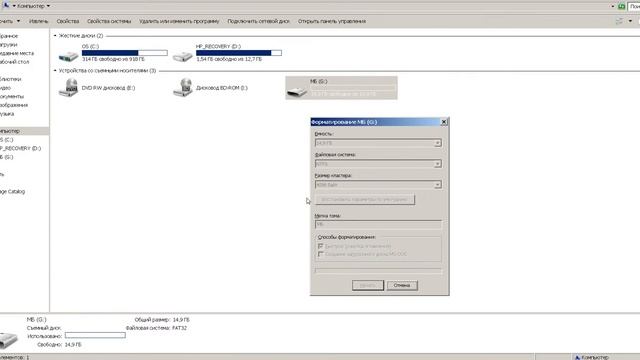Collapse the Жесткие диски (2) group
This screenshot has width=640, height=360.
pos(55,36)
